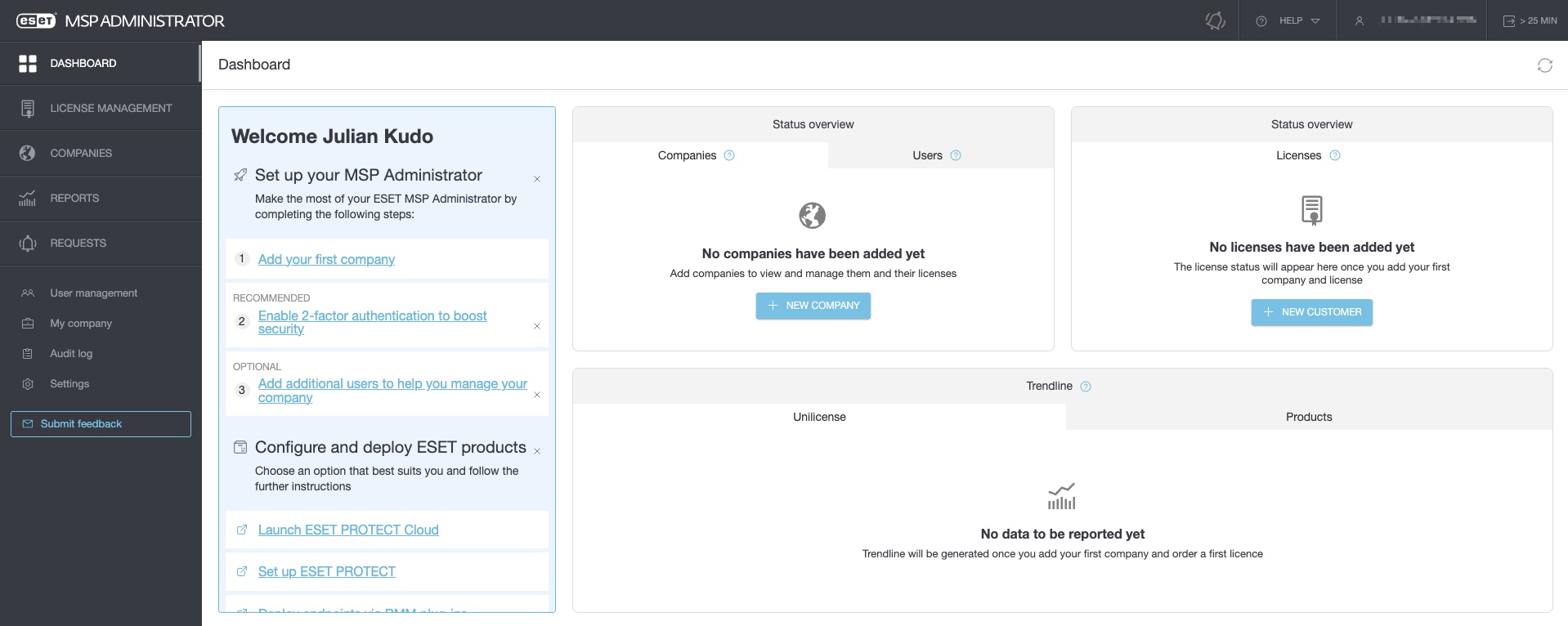Click the blurred account name in header
This screenshot has height=626, width=1568.
click(x=1428, y=20)
